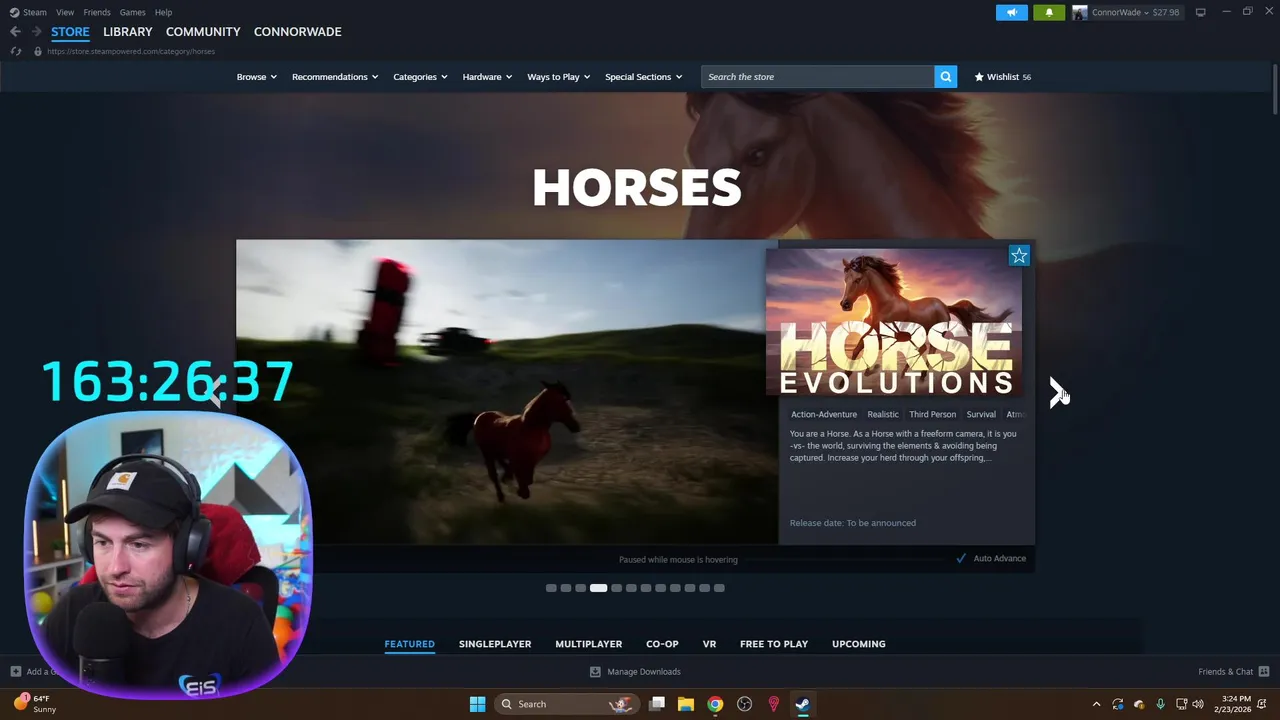The width and height of the screenshot is (1280, 720).
Task: Select the MULTIPLAYER tab
Action: point(589,644)
